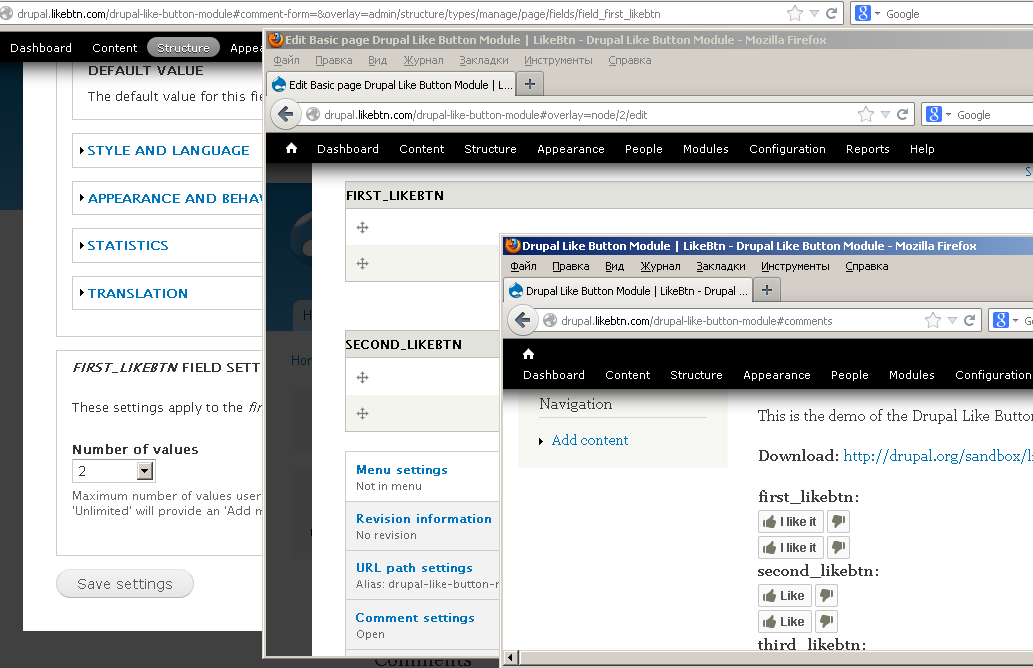Image resolution: width=1033 pixels, height=668 pixels.
Task: Click first Like button under second_likebtn
Action: pyautogui.click(x=784, y=596)
